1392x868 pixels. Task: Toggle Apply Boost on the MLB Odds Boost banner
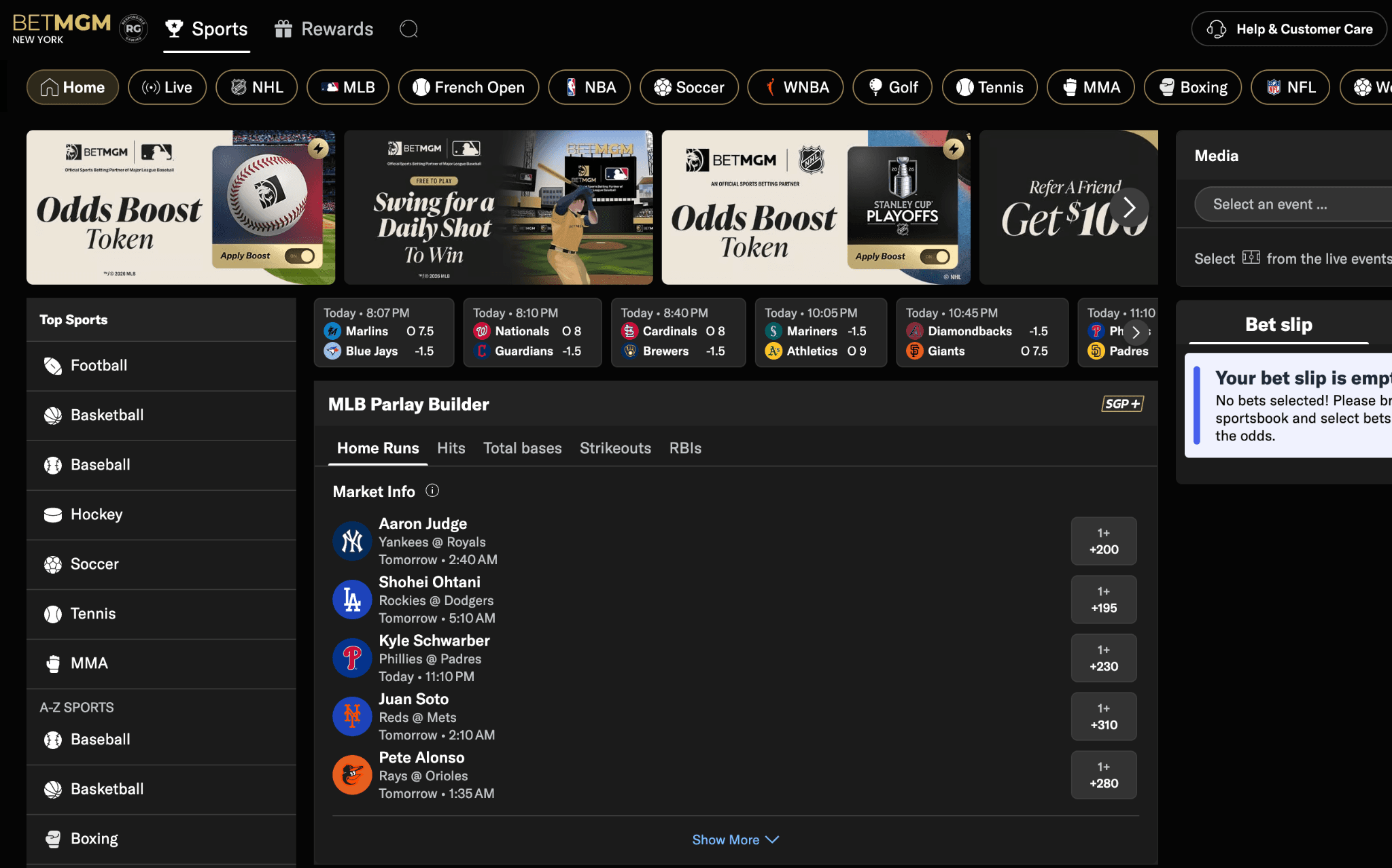click(300, 256)
